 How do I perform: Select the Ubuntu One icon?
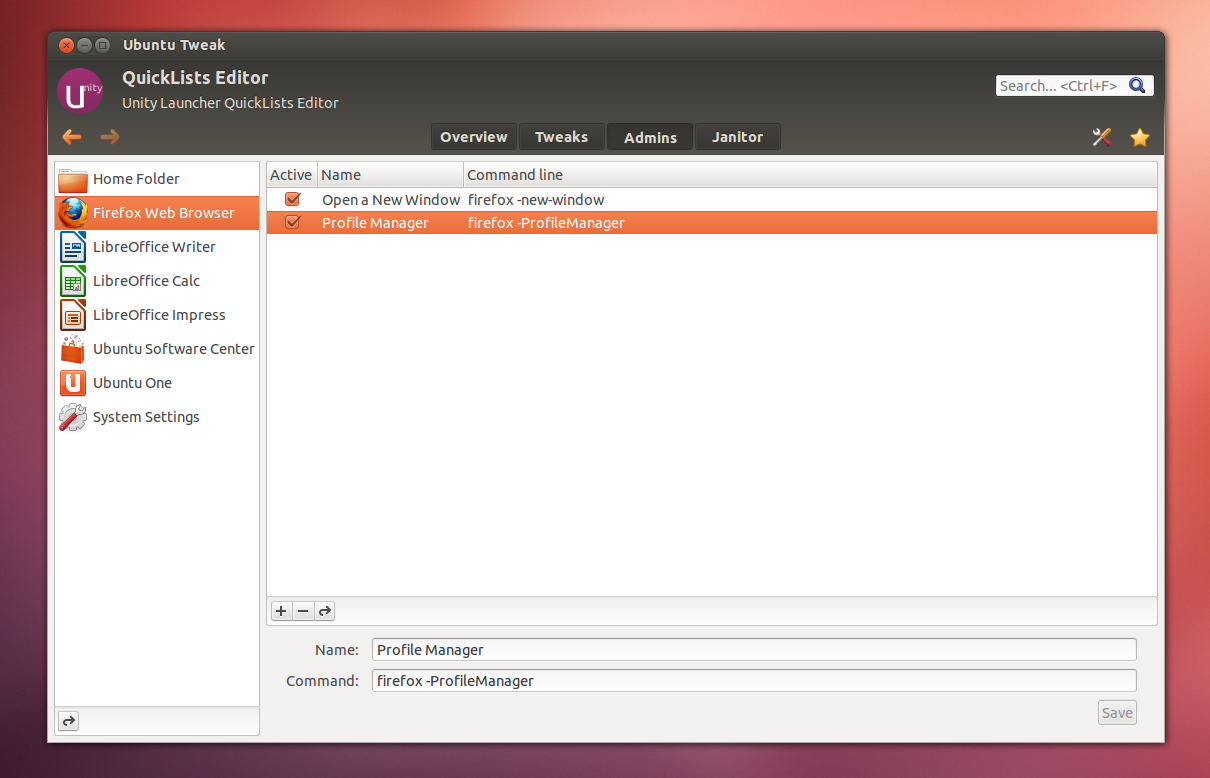pos(72,383)
